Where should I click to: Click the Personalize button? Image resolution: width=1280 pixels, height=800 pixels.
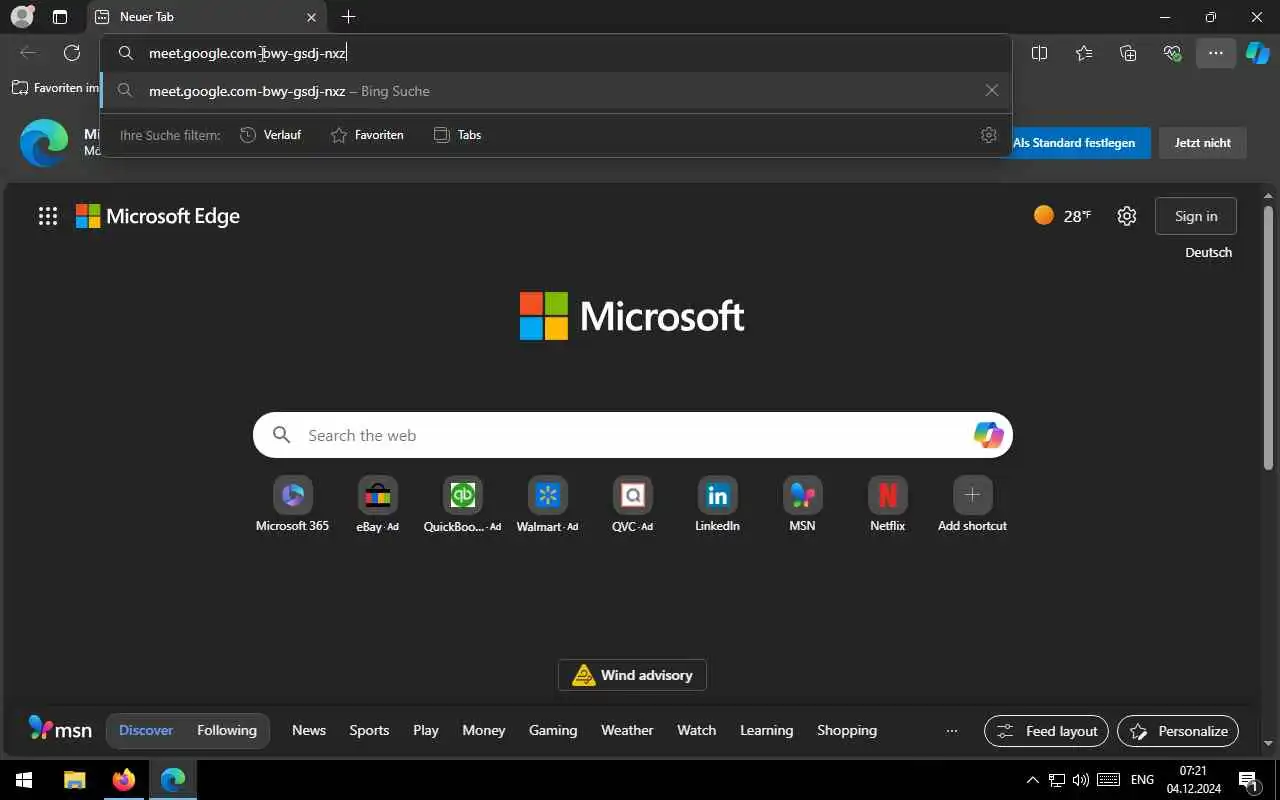tap(1178, 731)
